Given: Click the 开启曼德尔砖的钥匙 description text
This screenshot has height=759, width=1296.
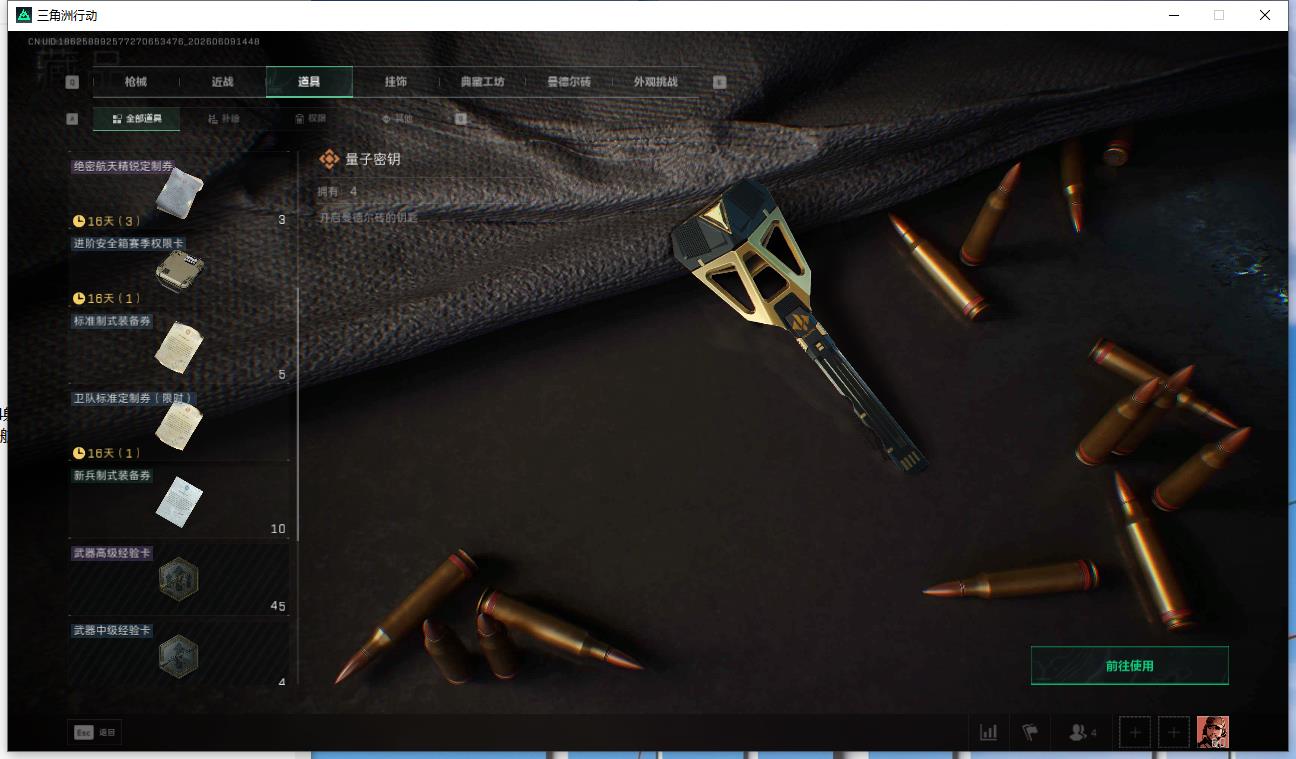Looking at the screenshot, I should click(x=368, y=217).
